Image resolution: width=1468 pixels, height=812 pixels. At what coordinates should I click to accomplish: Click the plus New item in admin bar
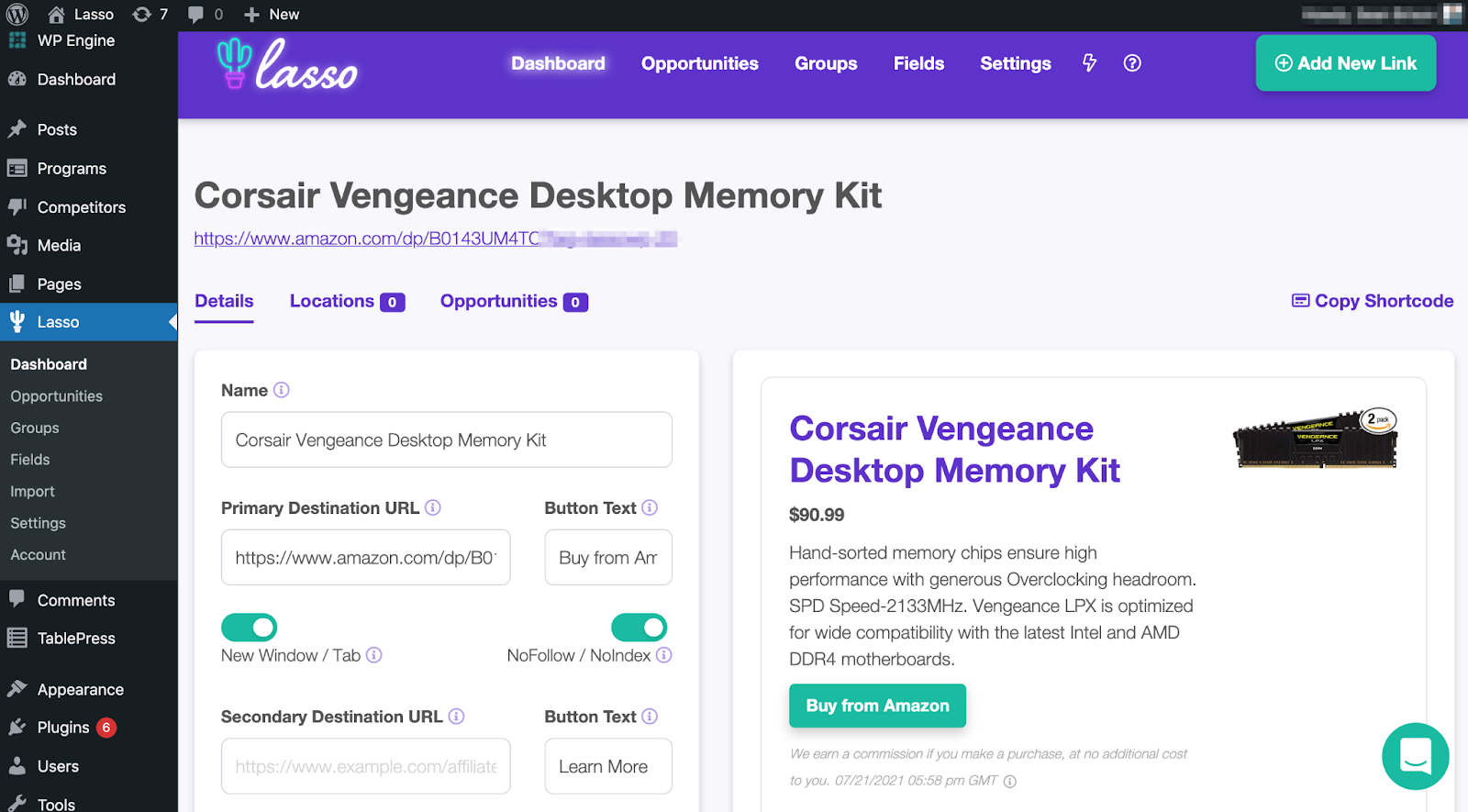click(x=272, y=14)
